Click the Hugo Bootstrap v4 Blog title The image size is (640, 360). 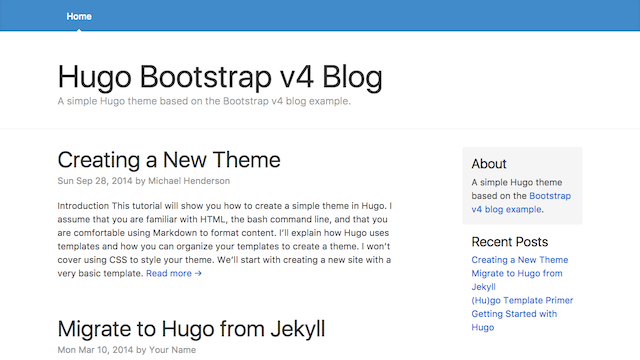pos(220,77)
